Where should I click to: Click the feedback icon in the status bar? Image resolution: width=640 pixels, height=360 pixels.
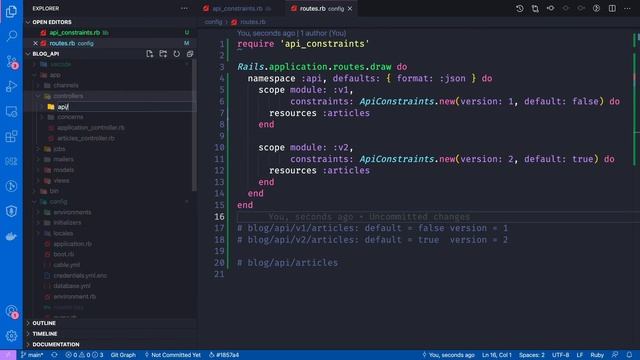(x=615, y=355)
